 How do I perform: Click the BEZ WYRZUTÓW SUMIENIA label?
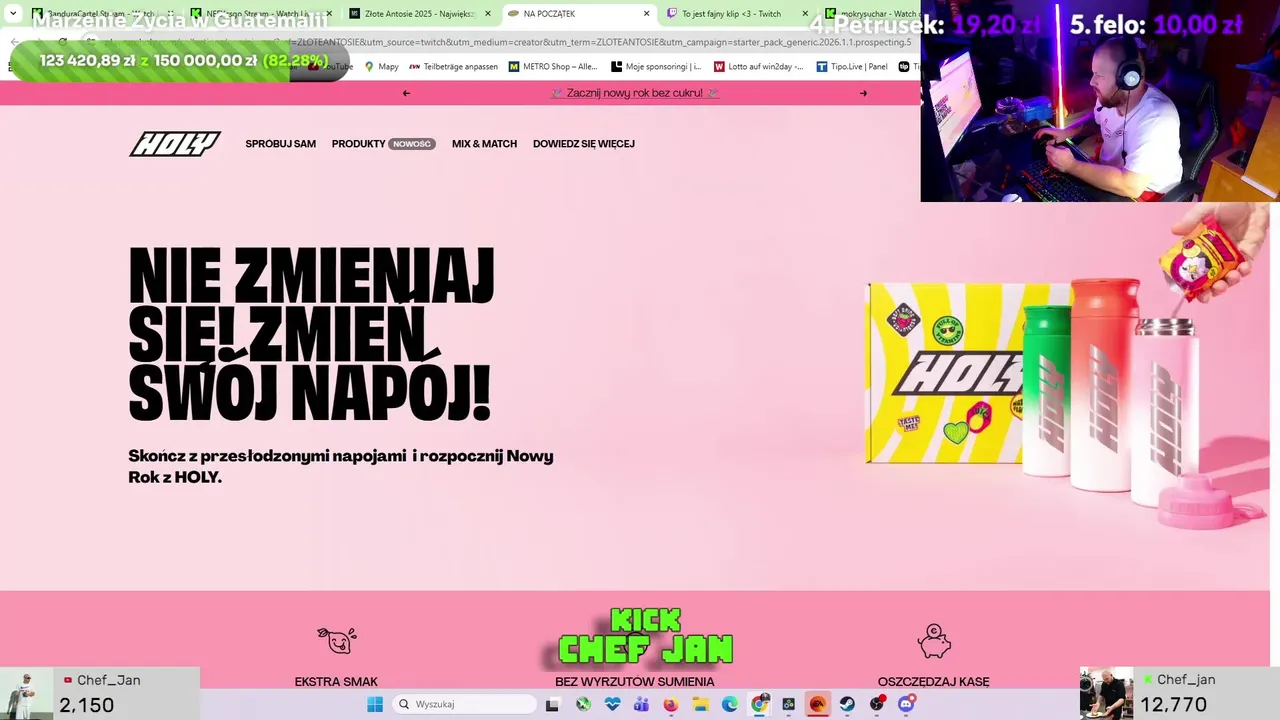[x=635, y=682]
